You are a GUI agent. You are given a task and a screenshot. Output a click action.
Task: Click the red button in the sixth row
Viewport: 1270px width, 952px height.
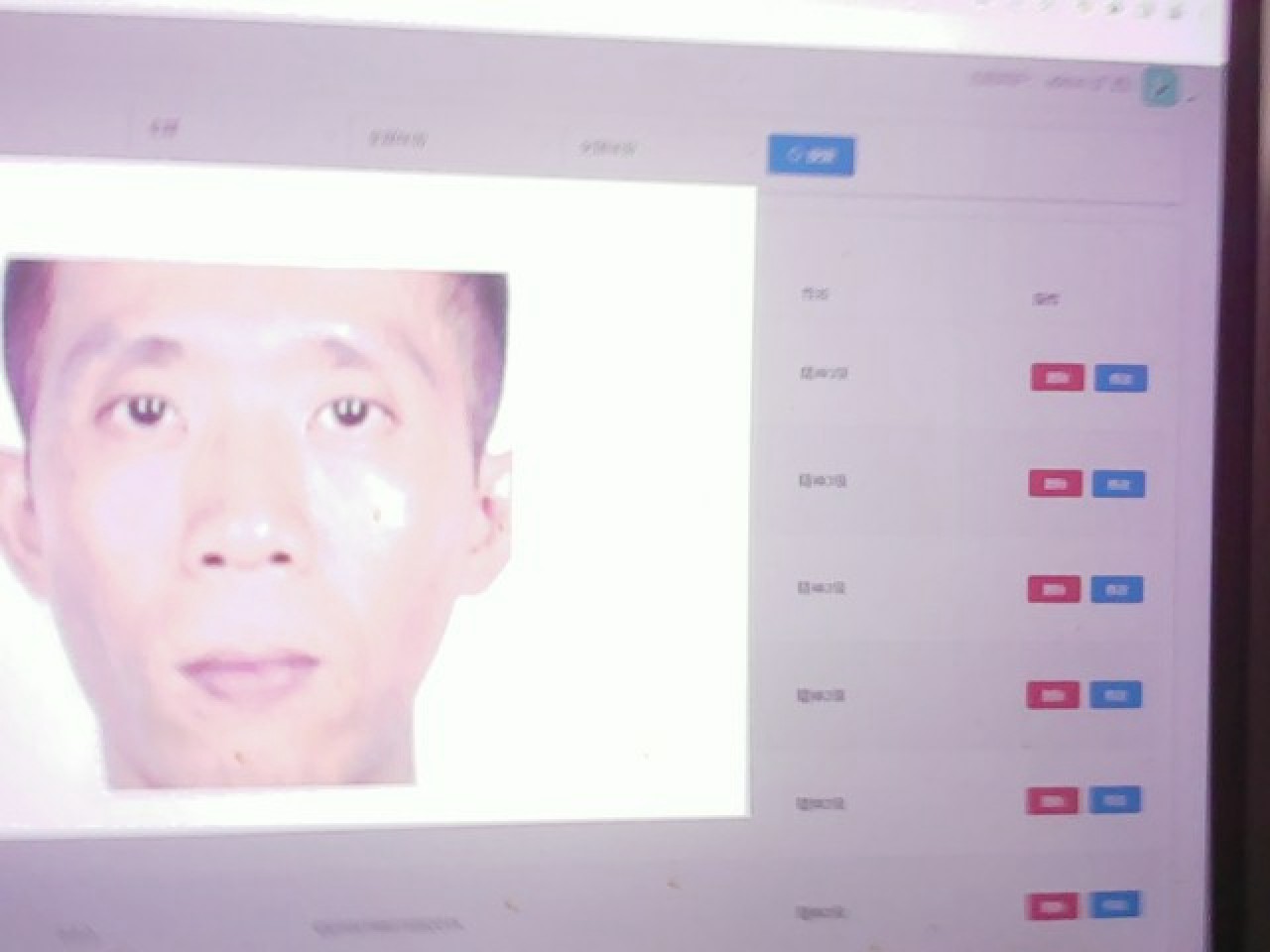click(x=1053, y=906)
